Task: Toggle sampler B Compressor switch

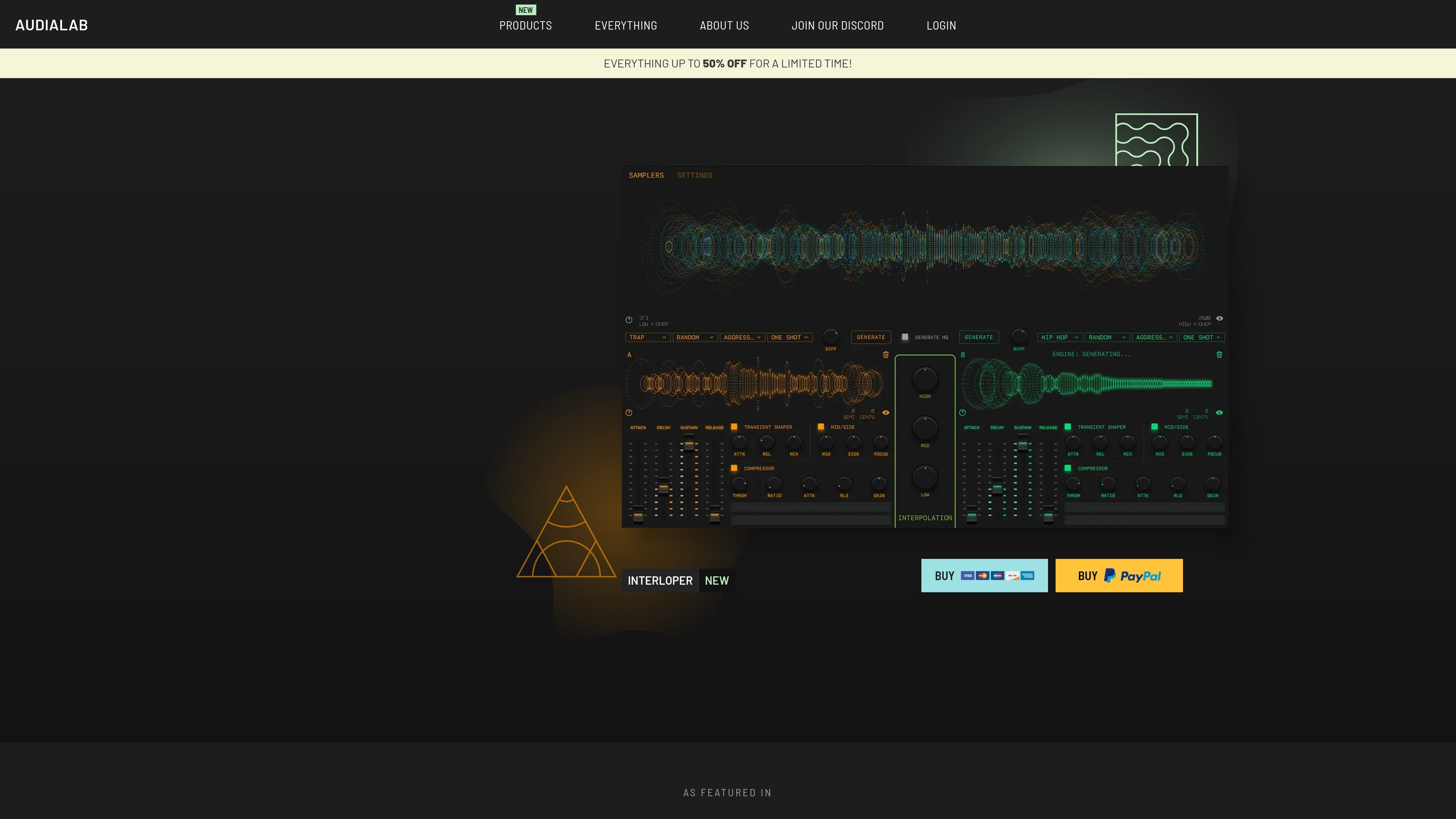Action: [1068, 468]
